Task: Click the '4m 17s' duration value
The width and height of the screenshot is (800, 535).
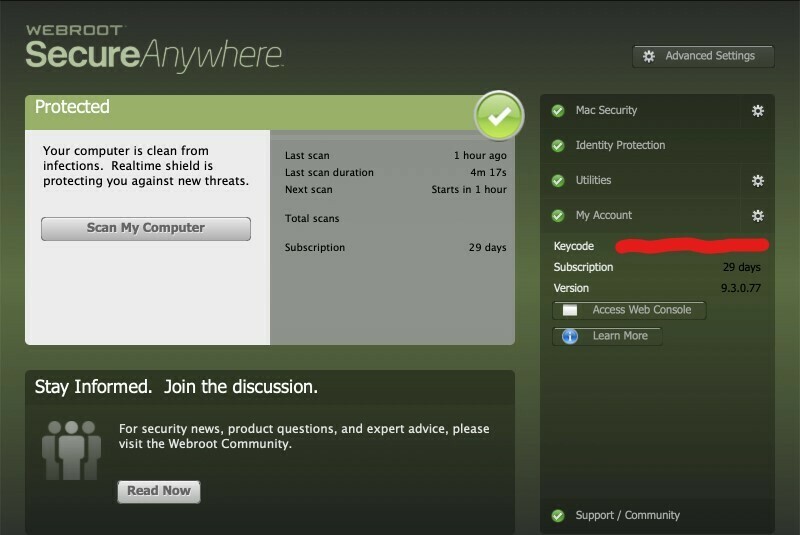Action: [x=488, y=172]
